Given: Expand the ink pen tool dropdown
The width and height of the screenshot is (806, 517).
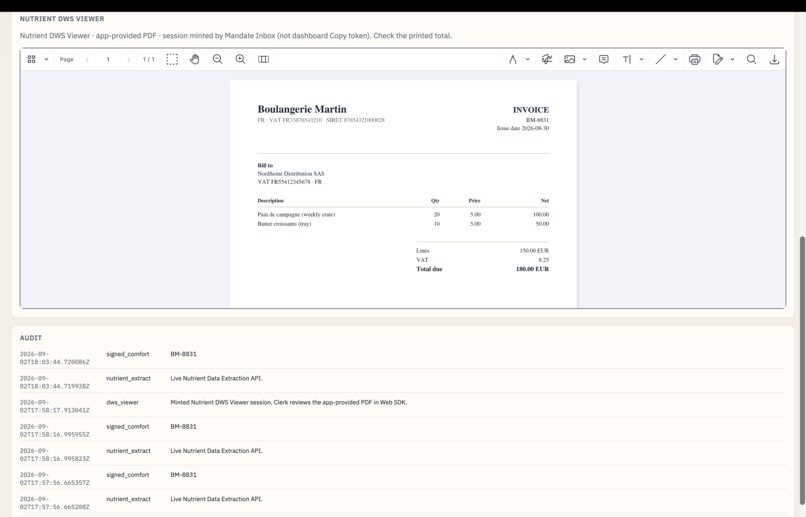Looking at the screenshot, I should tap(527, 59).
